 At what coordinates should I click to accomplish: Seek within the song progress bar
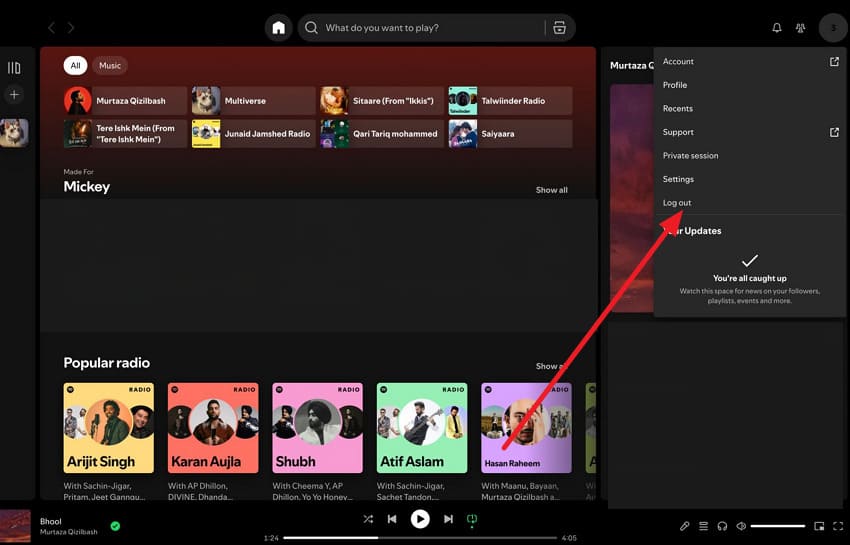(420, 537)
